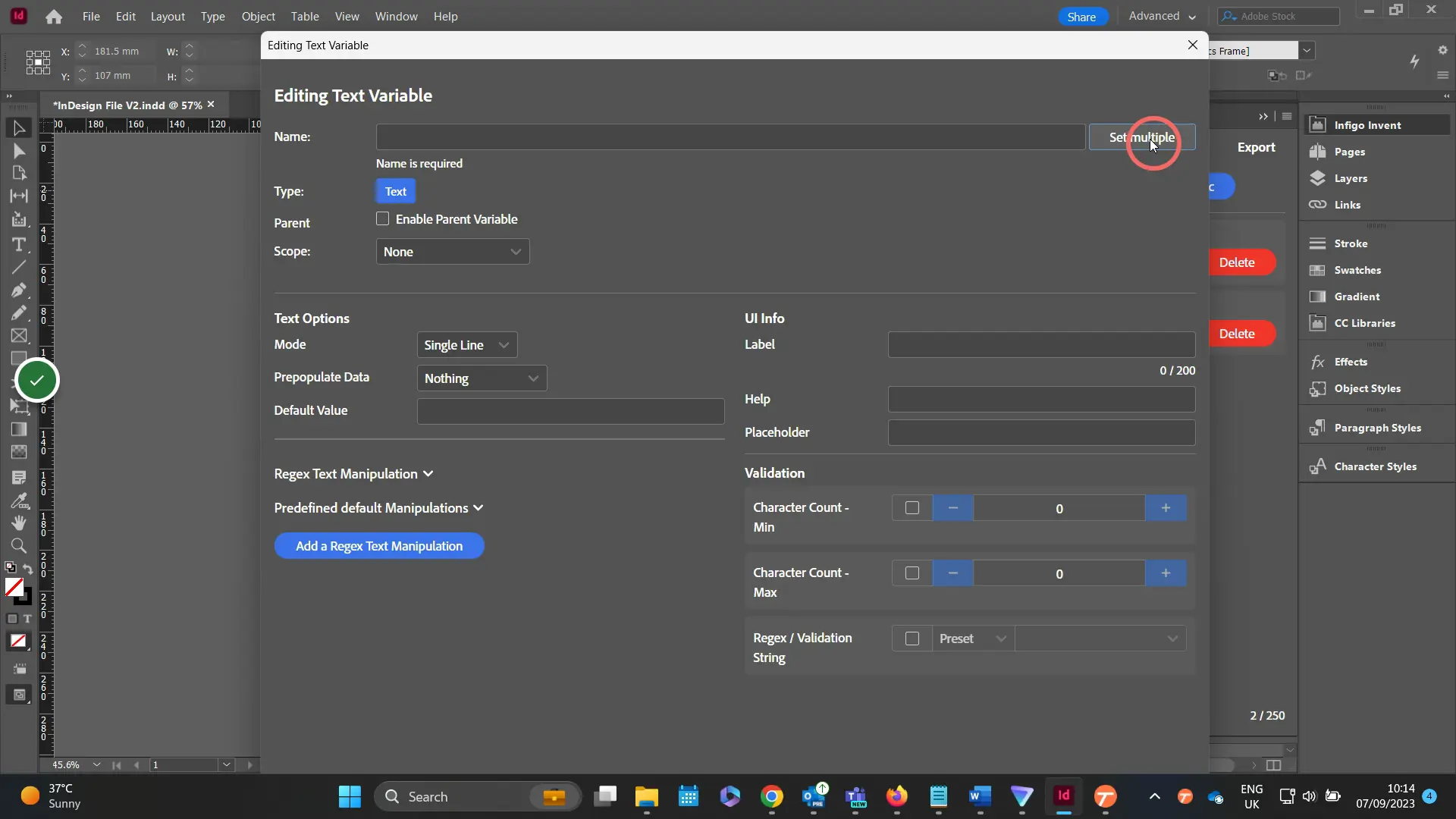1456x819 pixels.
Task: Increase Character Count Min with plus
Action: (x=1166, y=508)
